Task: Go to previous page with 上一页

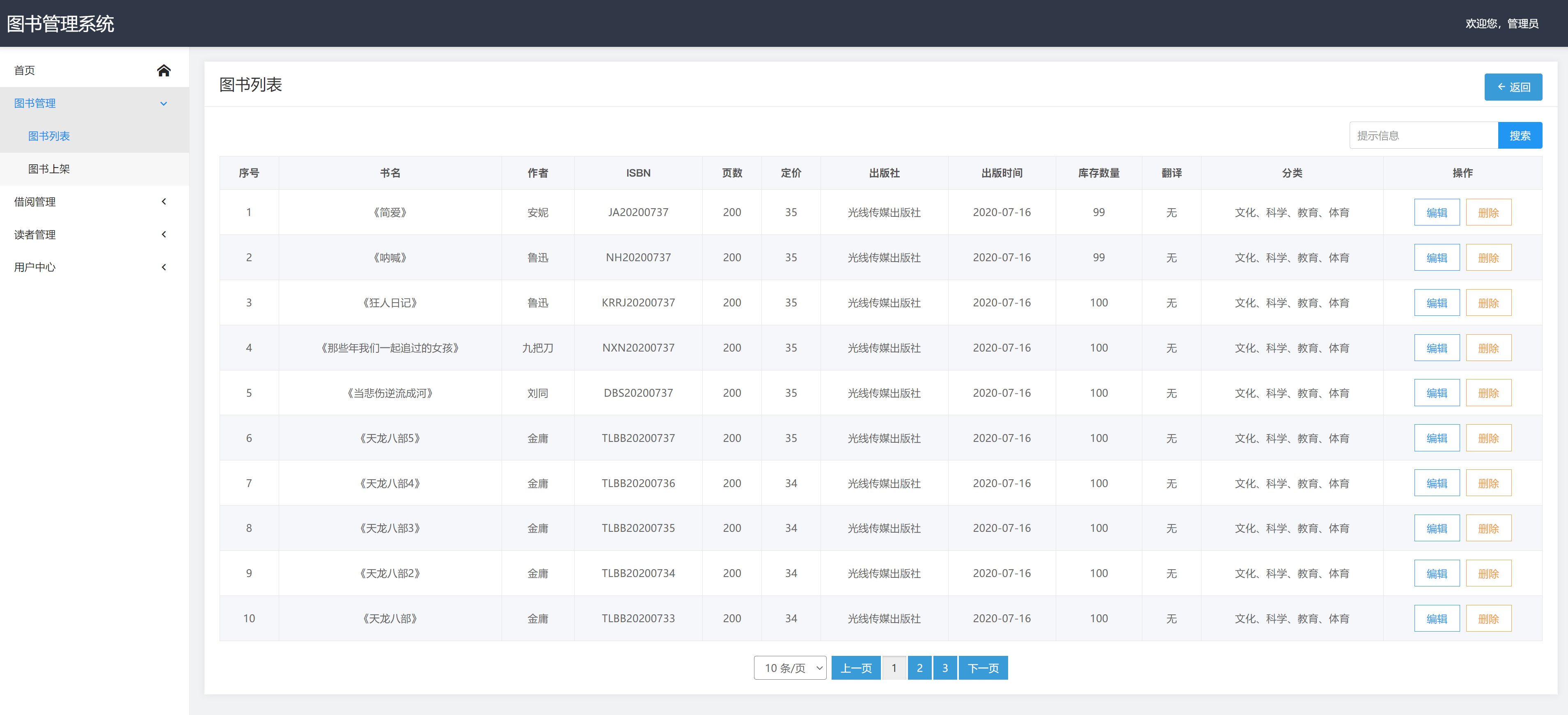Action: click(x=856, y=668)
